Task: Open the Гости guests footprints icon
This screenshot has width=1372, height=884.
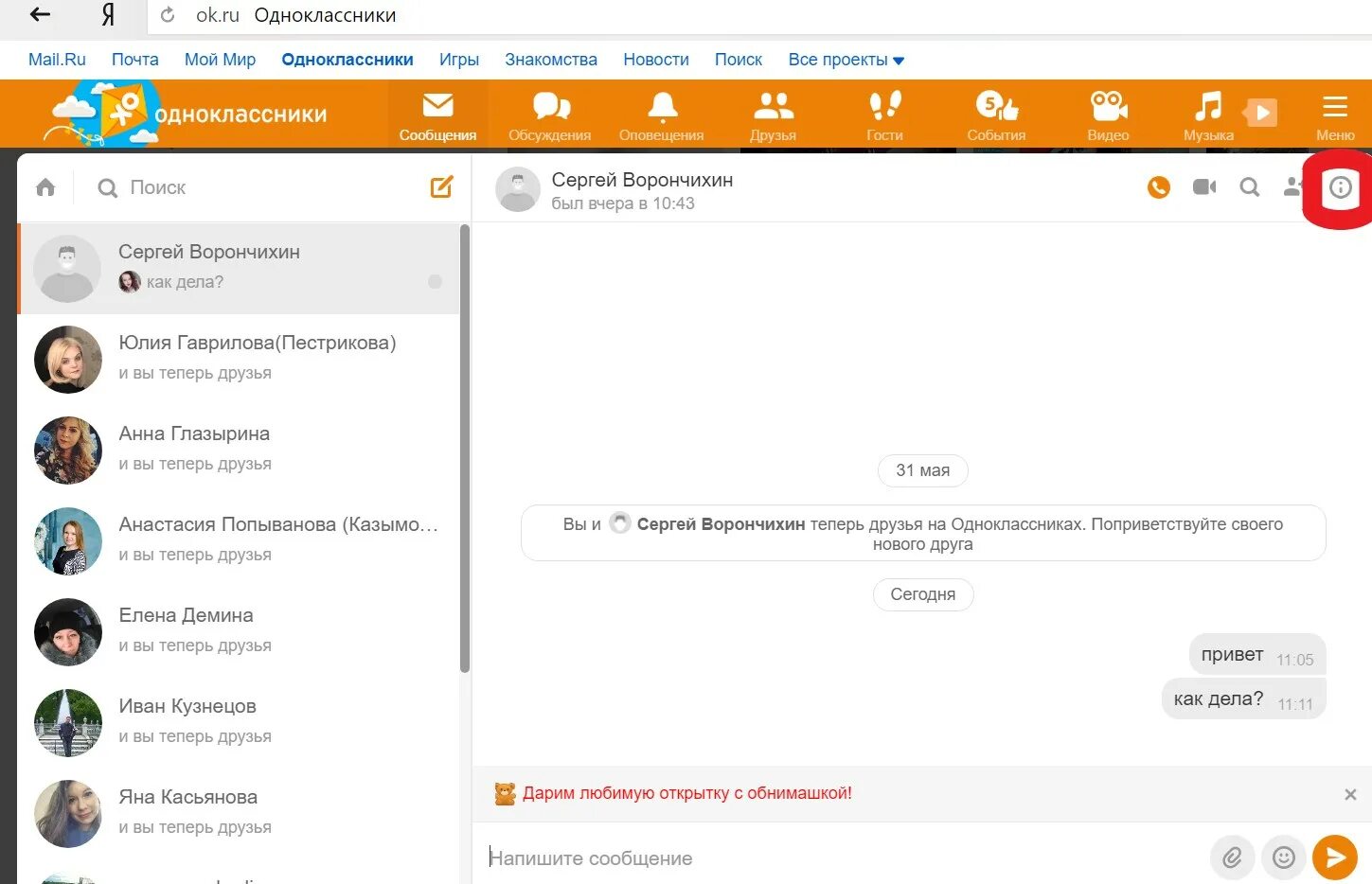Action: (885, 115)
